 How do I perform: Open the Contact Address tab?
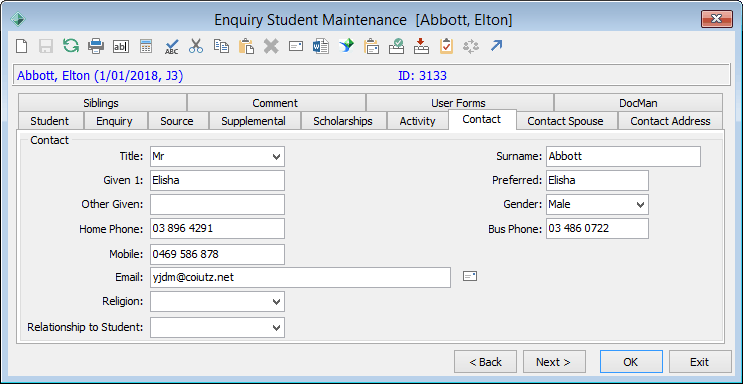[x=671, y=121]
